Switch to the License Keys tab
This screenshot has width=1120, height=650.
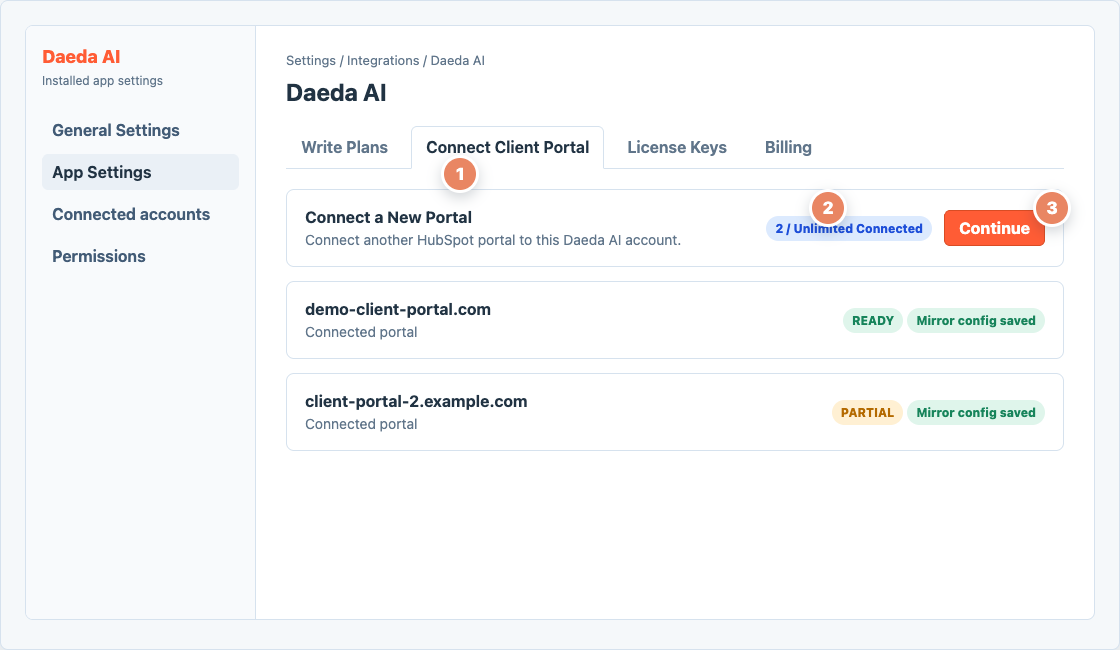(x=676, y=147)
